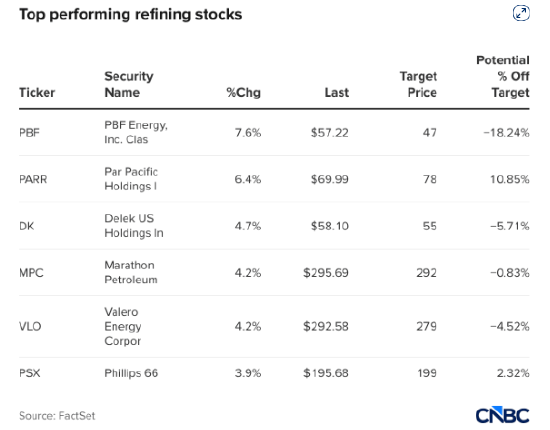Click the expand chart icon
Viewport: 550px width, 430px height.
521,14
